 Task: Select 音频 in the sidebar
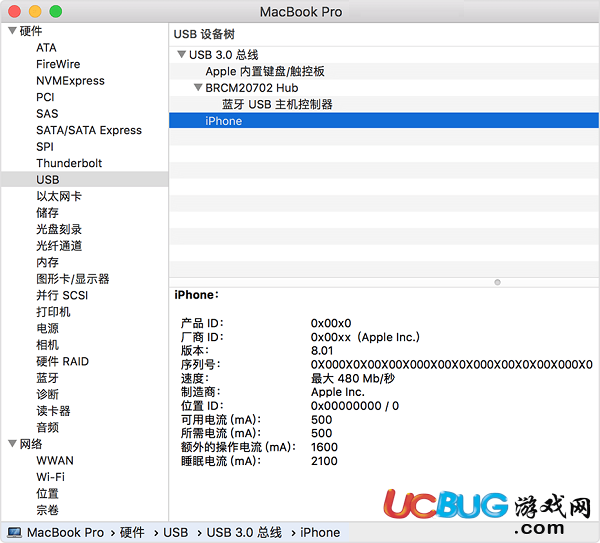(47, 427)
